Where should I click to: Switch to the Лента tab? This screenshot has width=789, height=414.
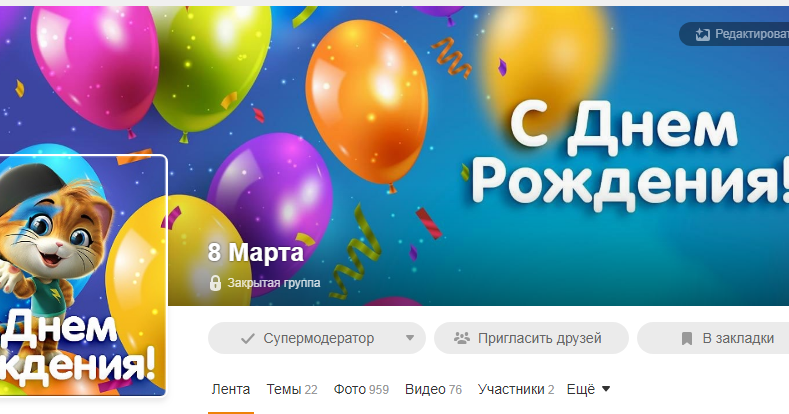tap(231, 389)
